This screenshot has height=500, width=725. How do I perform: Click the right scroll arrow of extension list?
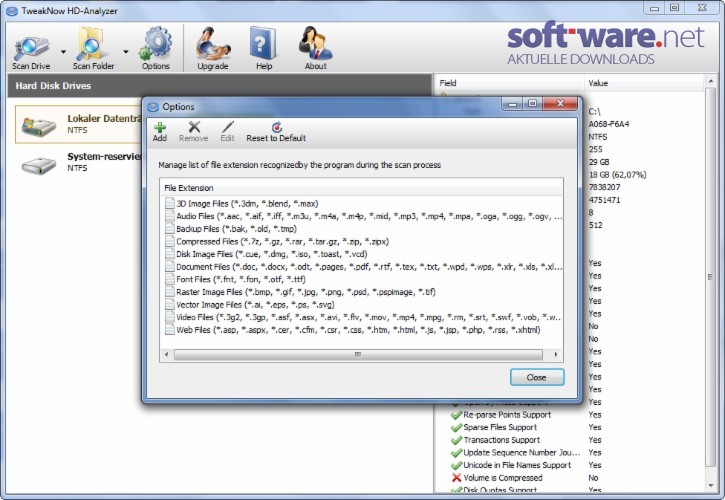click(x=556, y=355)
